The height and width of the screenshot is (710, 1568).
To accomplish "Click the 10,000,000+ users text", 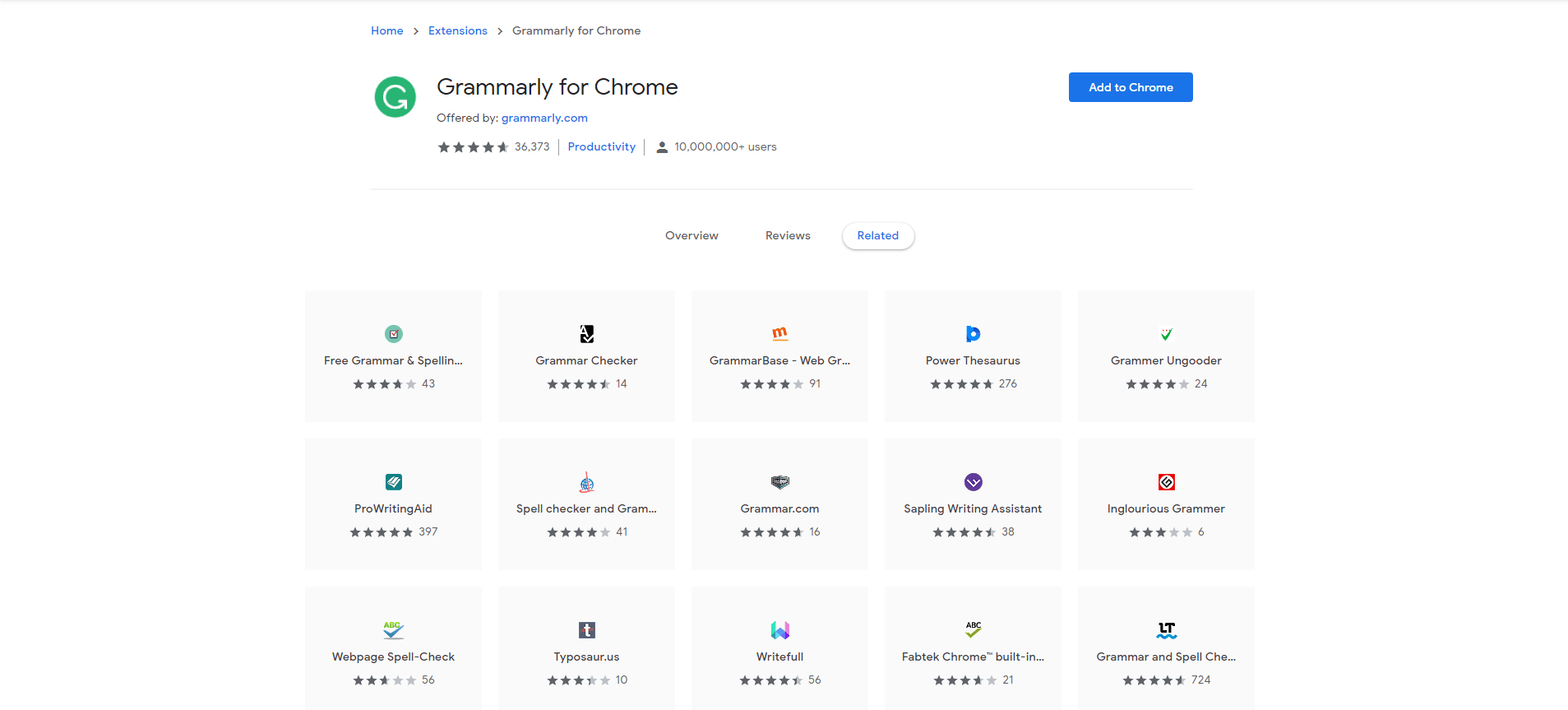I will click(725, 146).
